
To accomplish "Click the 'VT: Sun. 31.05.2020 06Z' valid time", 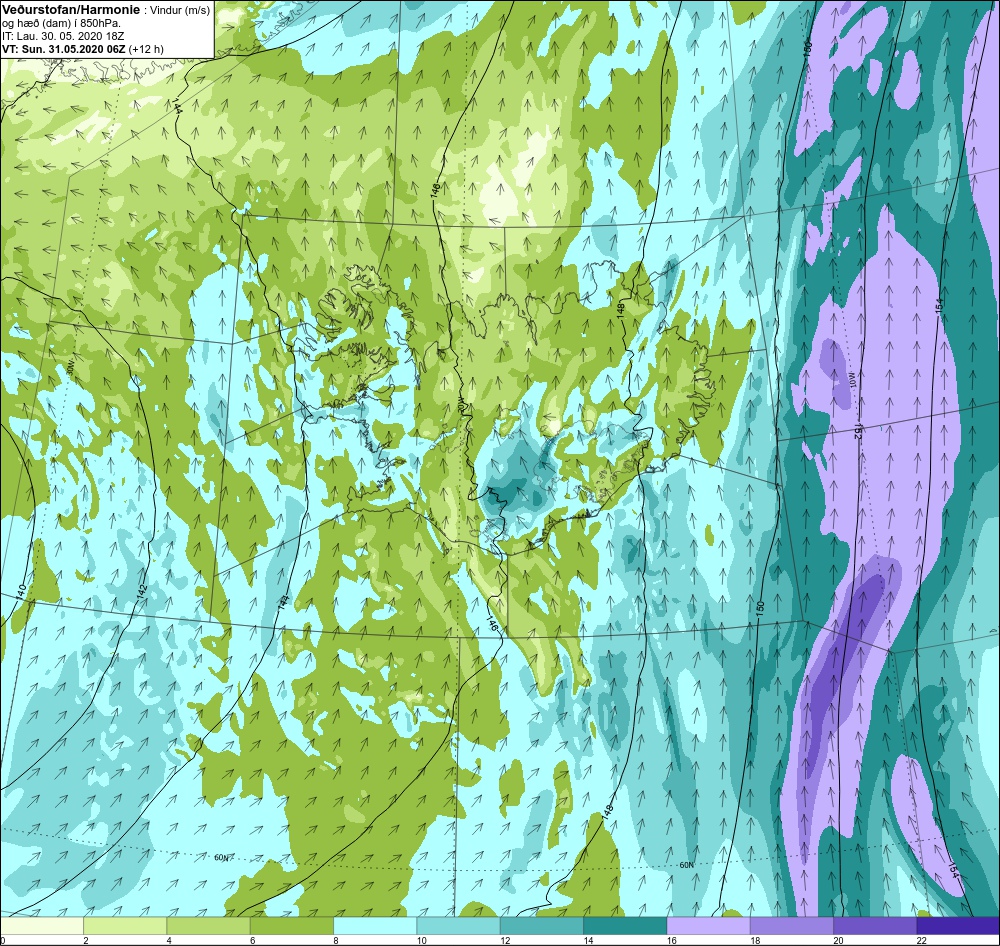I will 64,49.
